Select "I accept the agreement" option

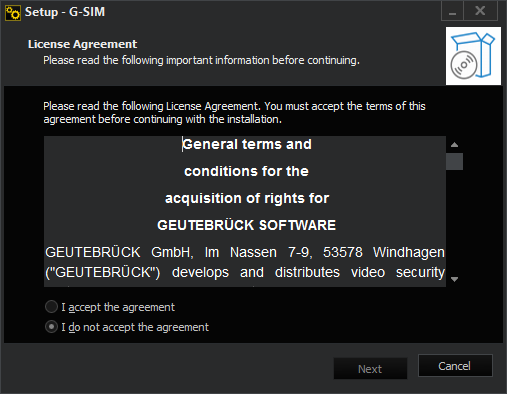point(110,307)
